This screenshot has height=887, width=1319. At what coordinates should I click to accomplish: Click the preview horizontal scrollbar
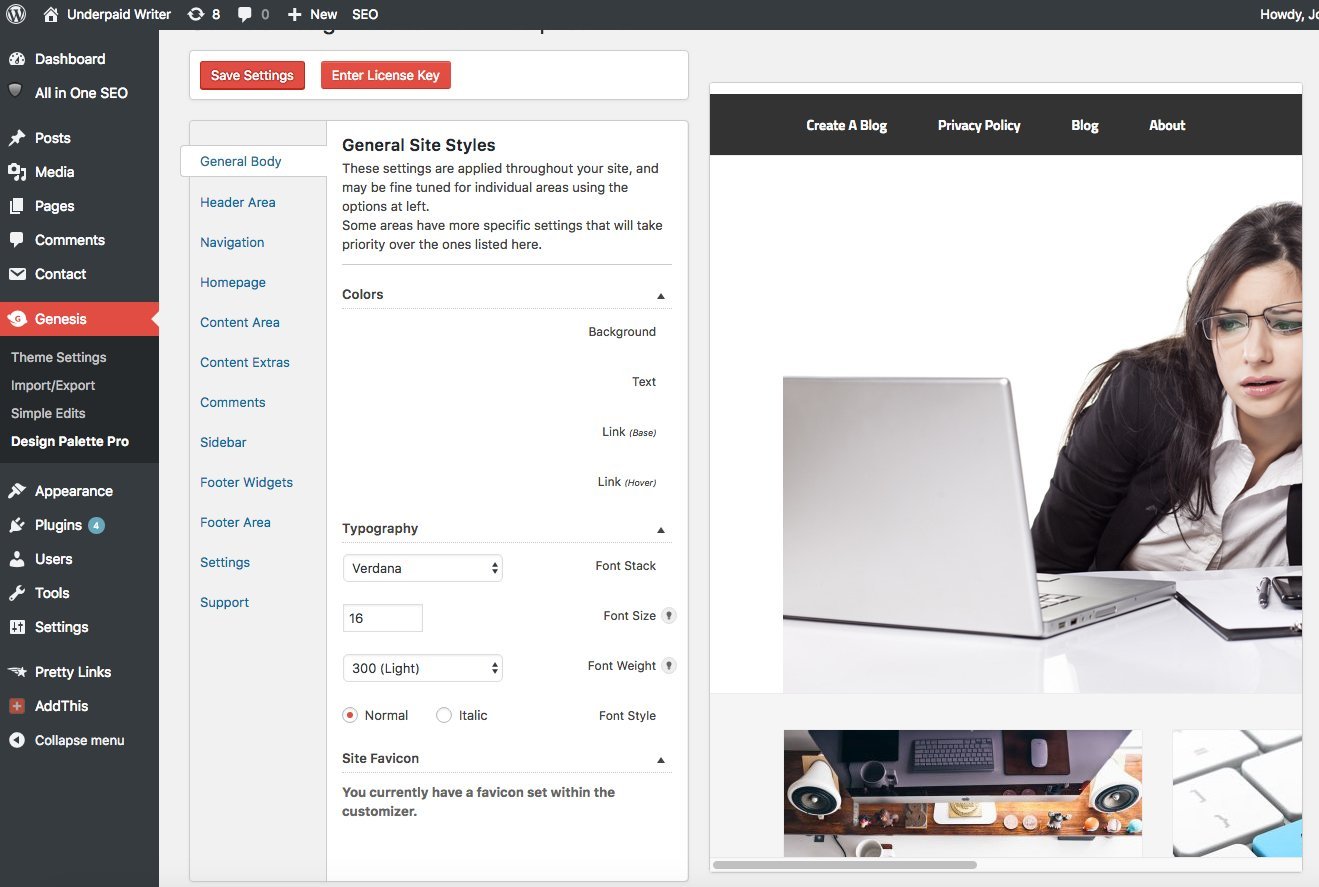(x=845, y=864)
